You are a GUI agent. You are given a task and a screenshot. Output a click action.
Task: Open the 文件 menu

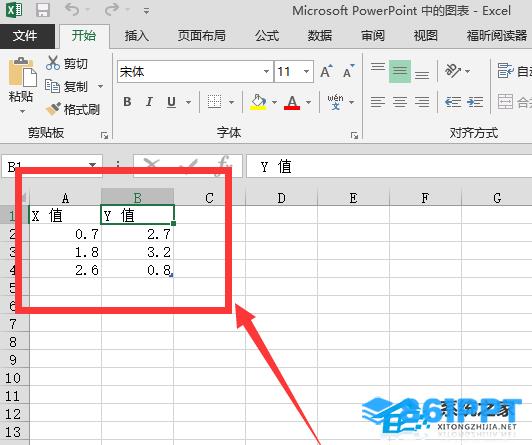25,36
